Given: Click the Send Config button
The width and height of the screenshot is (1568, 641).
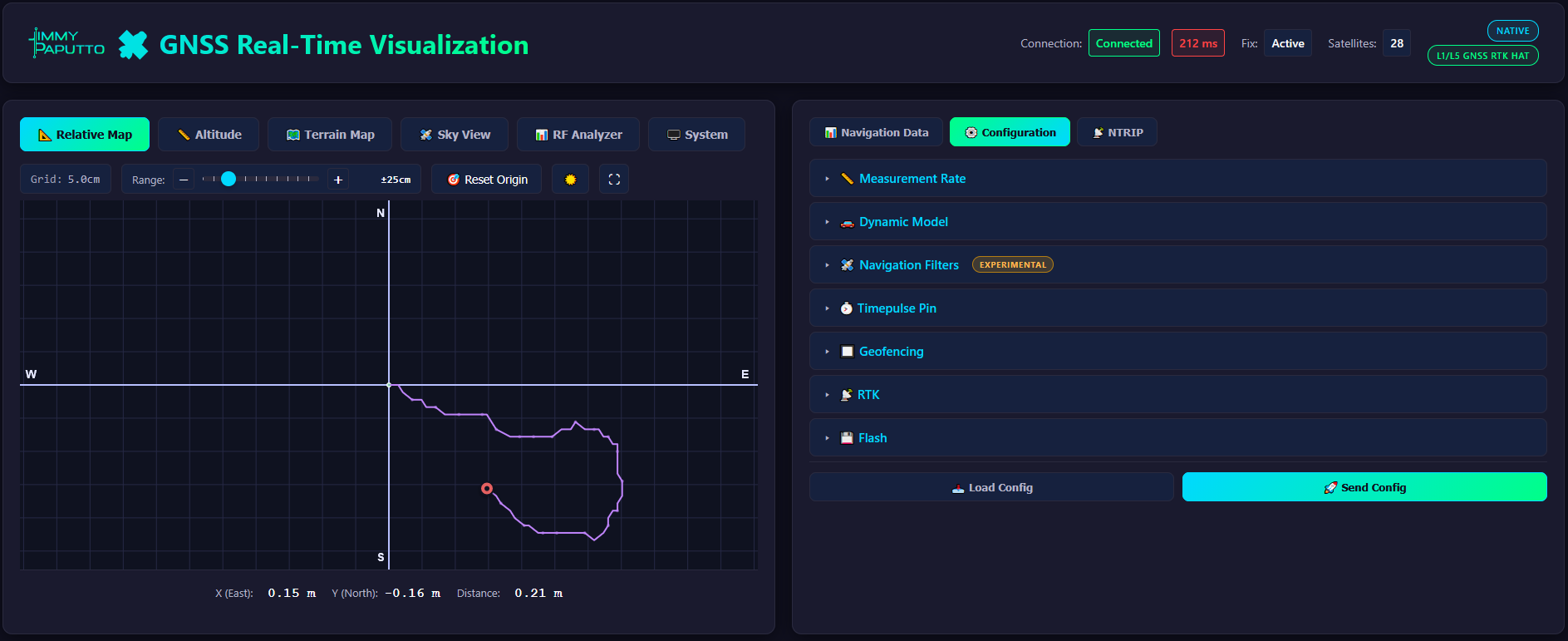Looking at the screenshot, I should [1364, 487].
